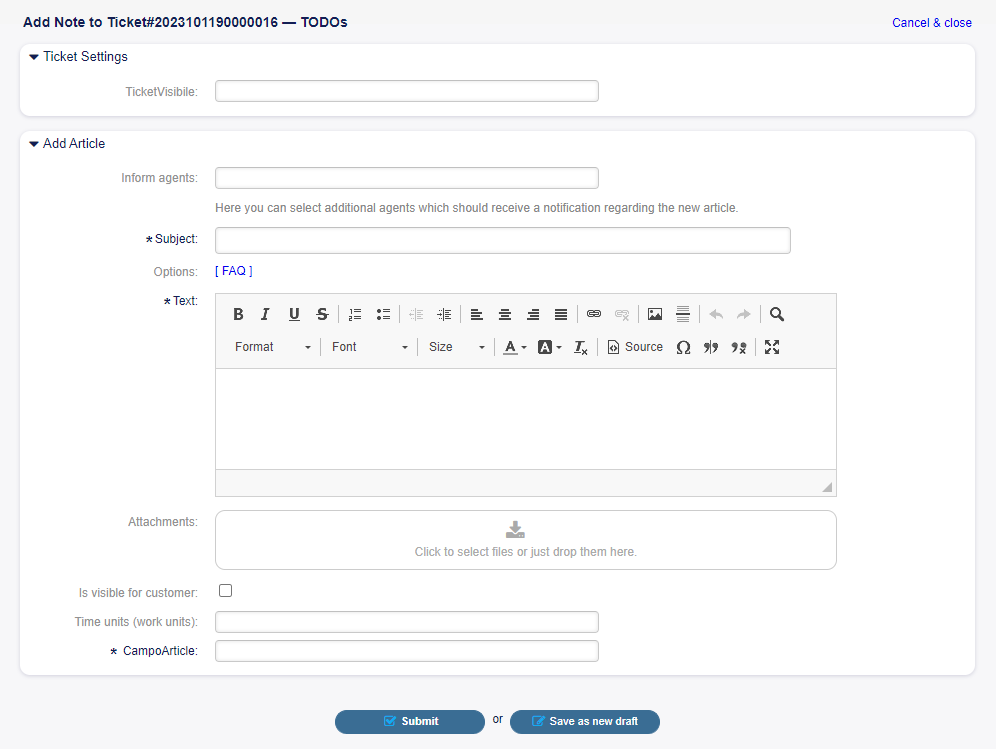Insert a special character with the Omega icon
The height and width of the screenshot is (749, 996).
pos(683,347)
